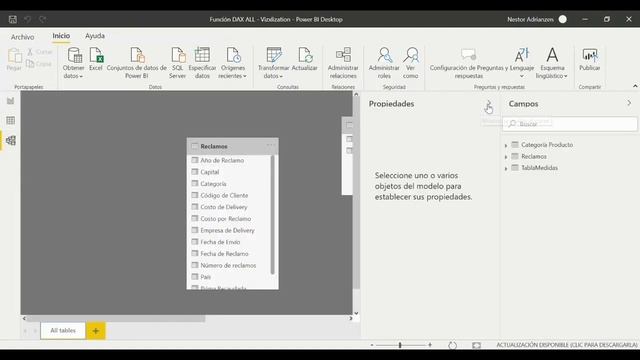Viewport: 640px width, 360px height.
Task: Connect to SQL Server
Action: [178, 63]
